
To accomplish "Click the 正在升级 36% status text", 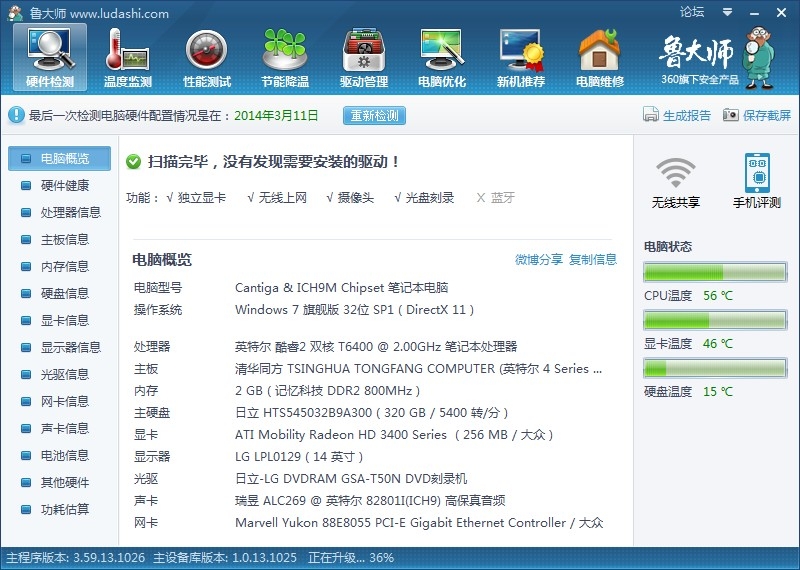I will (x=351, y=557).
